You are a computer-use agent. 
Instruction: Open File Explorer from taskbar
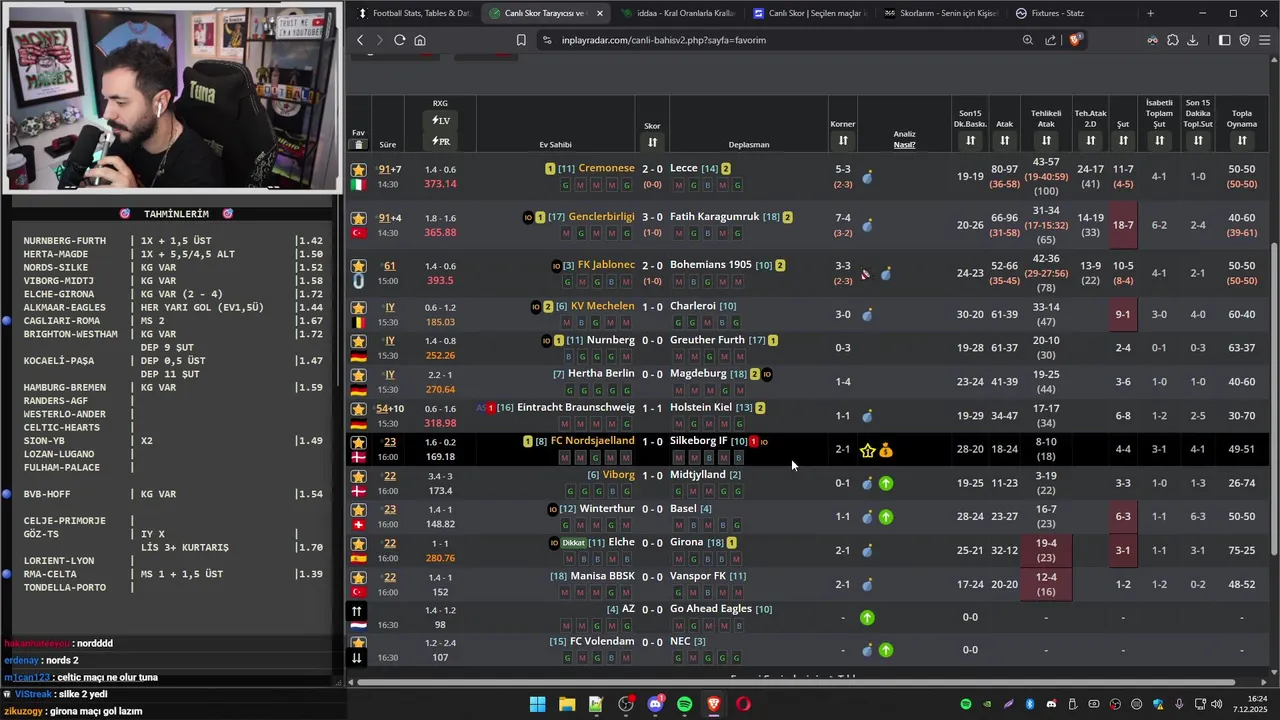click(567, 704)
